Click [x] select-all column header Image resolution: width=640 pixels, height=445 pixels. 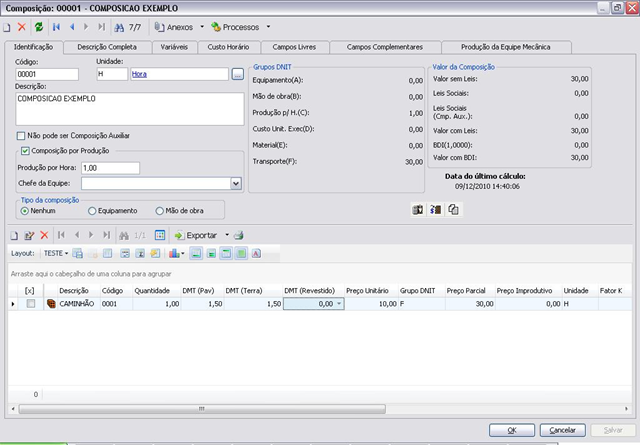30,291
